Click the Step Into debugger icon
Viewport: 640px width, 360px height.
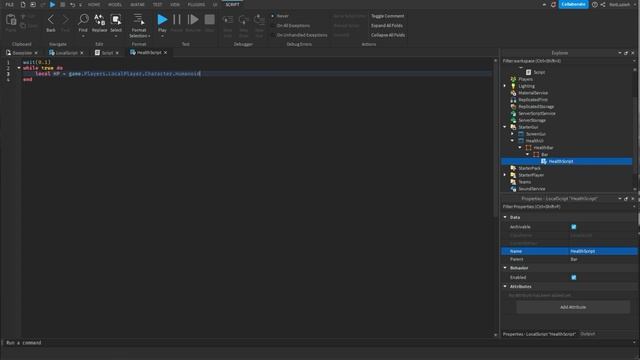coord(228,19)
